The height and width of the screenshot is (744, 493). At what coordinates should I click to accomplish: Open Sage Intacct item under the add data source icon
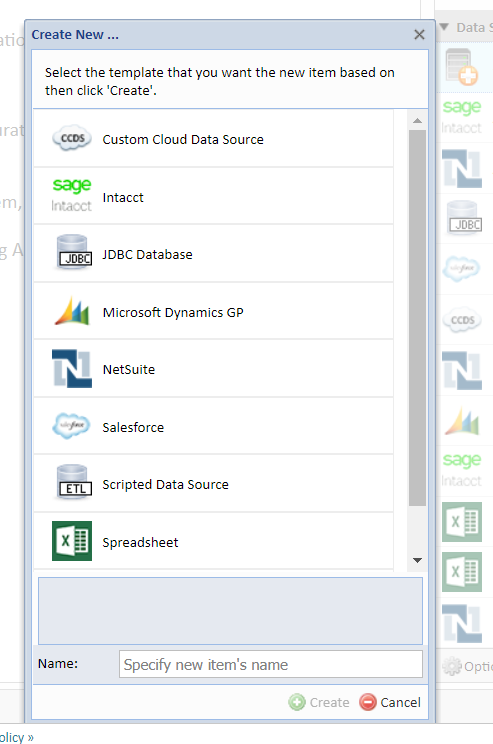pyautogui.click(x=462, y=117)
